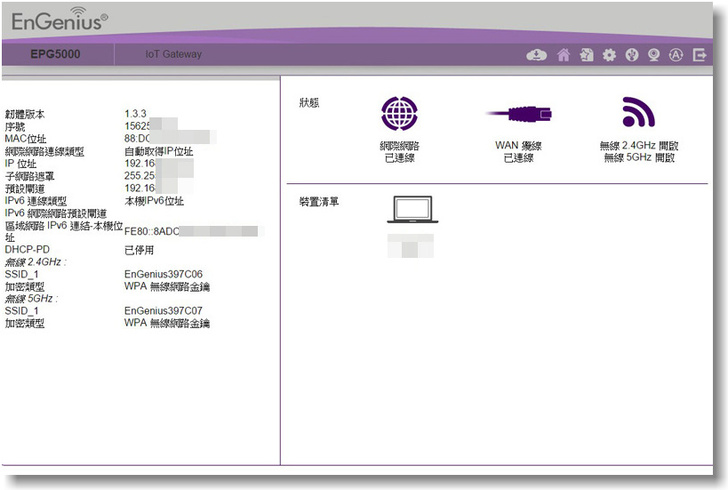Go to the Home page icon

564,55
